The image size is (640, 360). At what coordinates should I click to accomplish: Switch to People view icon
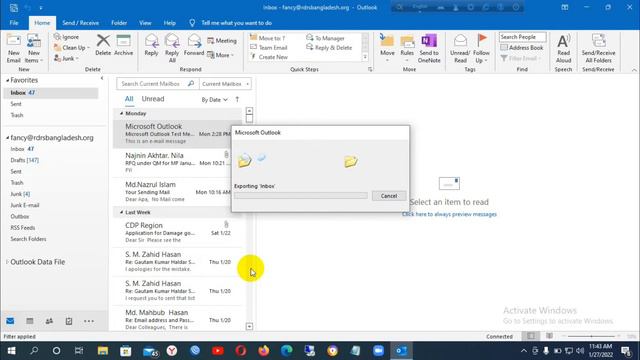coord(49,321)
